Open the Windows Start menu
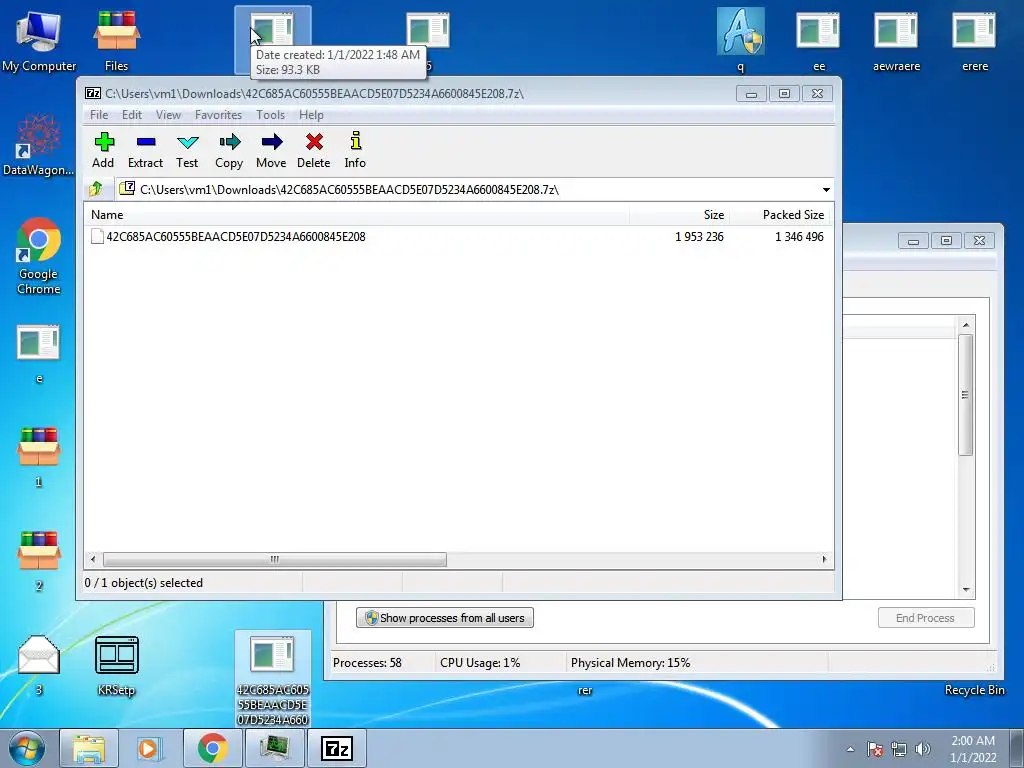The width and height of the screenshot is (1024, 768). (27, 748)
